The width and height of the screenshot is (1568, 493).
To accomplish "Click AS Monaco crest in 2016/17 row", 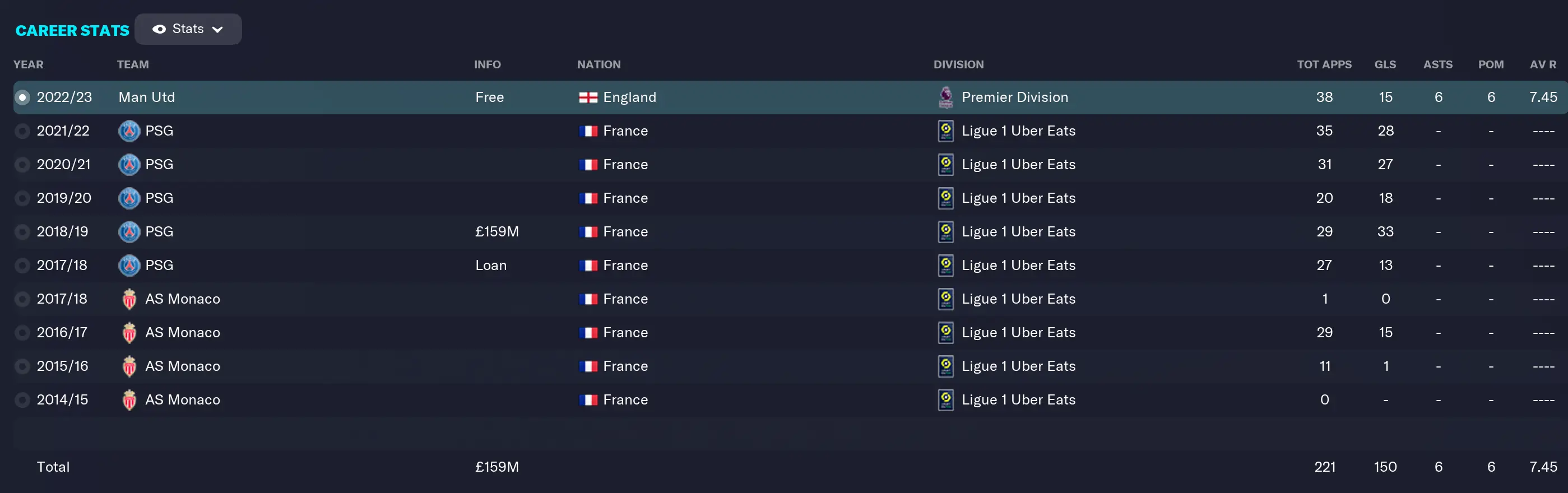I will coord(129,332).
